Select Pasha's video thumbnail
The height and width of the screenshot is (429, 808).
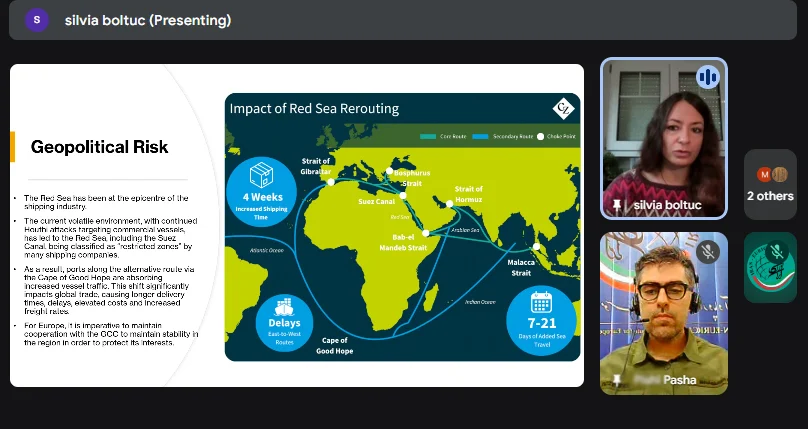coord(663,315)
